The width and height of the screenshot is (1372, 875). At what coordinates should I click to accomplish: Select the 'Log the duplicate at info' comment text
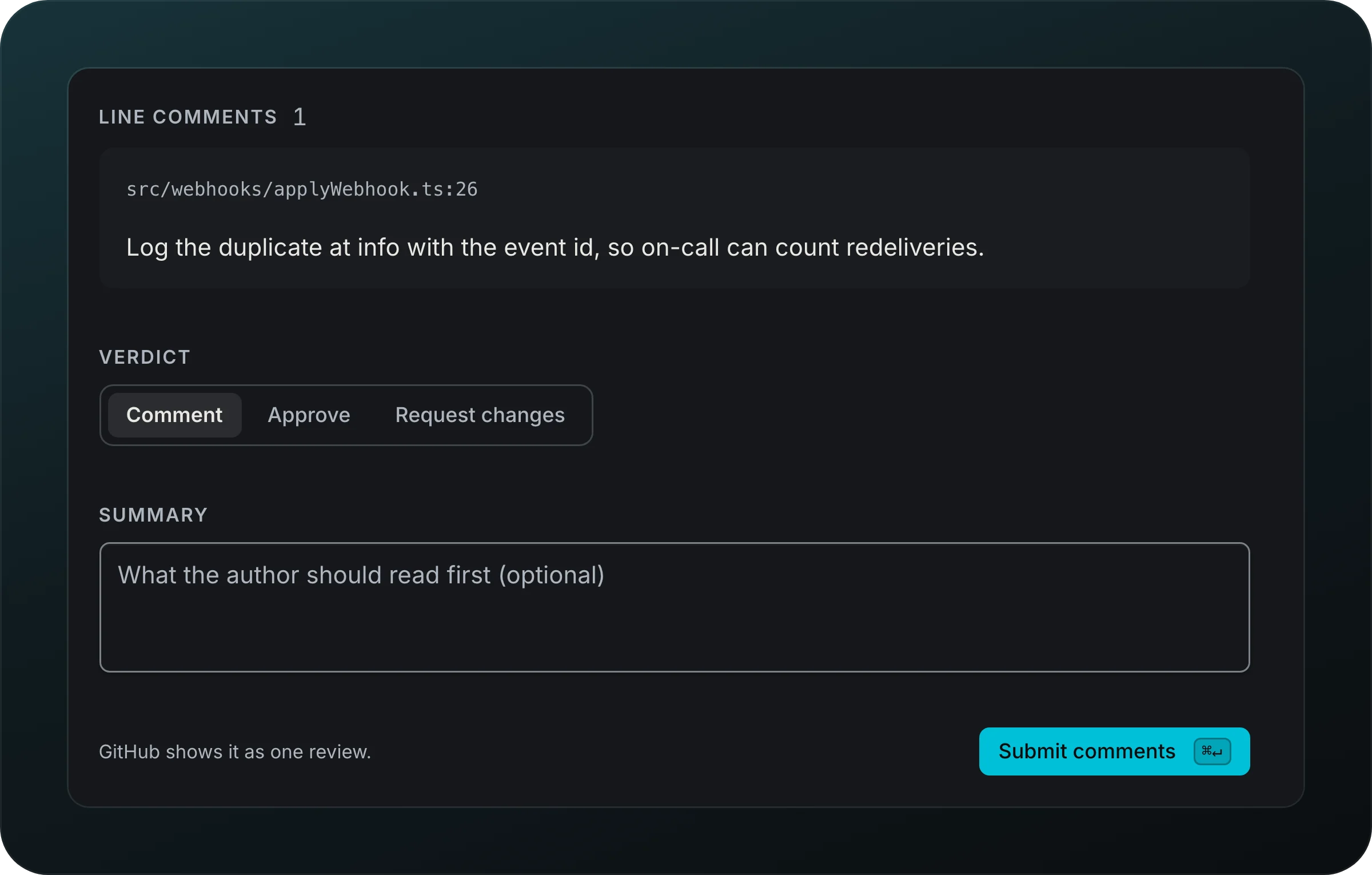(555, 248)
